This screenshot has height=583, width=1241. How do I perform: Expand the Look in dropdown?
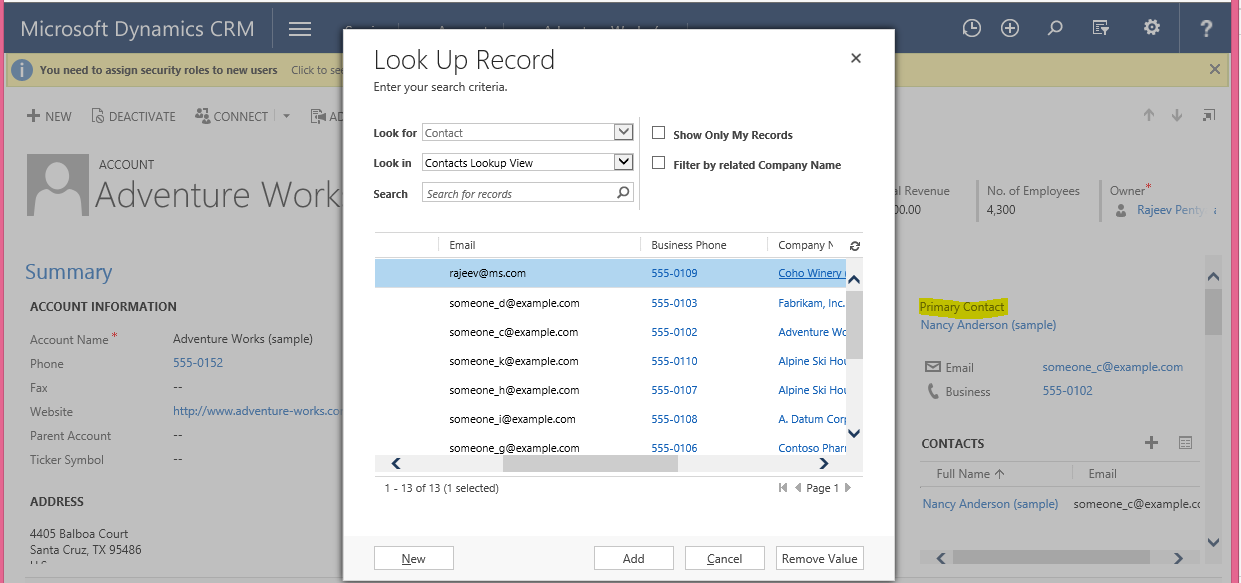[x=623, y=162]
